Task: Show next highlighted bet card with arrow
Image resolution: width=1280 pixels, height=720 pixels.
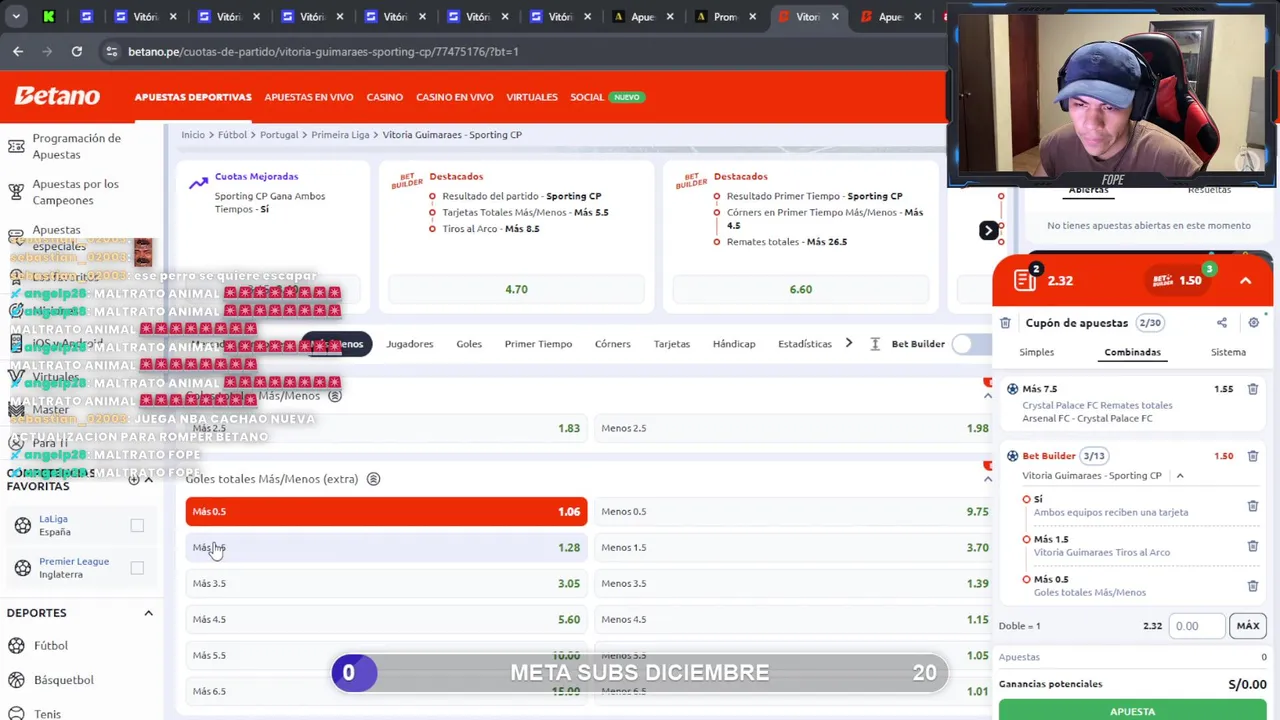Action: (x=988, y=231)
